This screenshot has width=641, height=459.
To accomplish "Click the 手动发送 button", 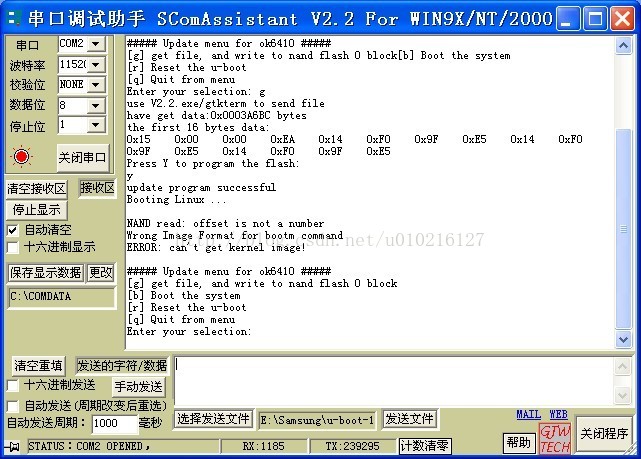I will (x=139, y=386).
